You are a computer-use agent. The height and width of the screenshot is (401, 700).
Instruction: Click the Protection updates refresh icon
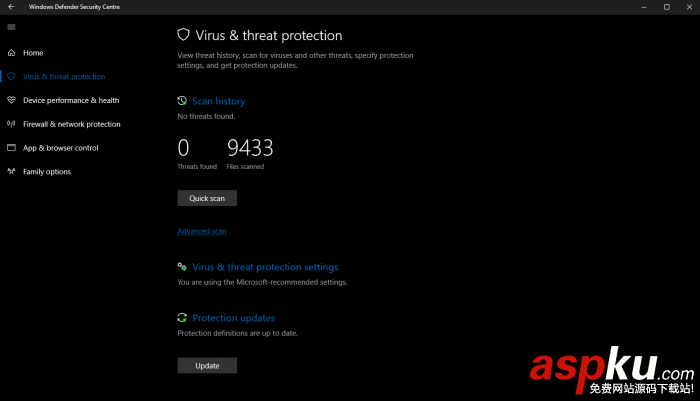(x=182, y=318)
